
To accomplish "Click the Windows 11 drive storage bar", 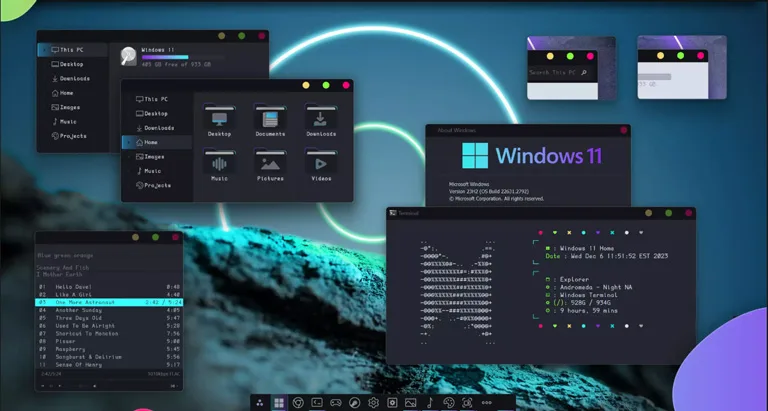I will [183, 57].
